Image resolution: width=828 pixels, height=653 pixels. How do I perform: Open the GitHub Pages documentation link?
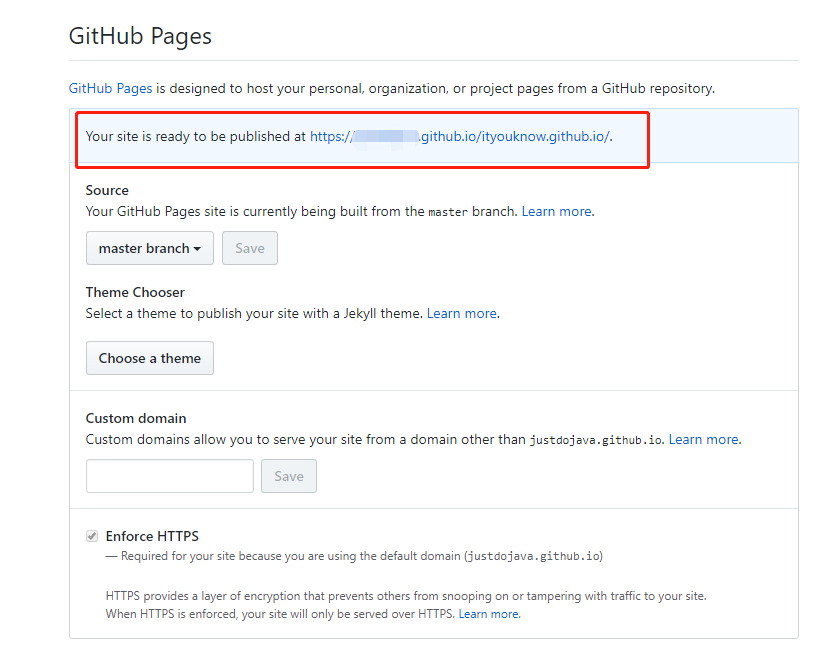point(110,88)
